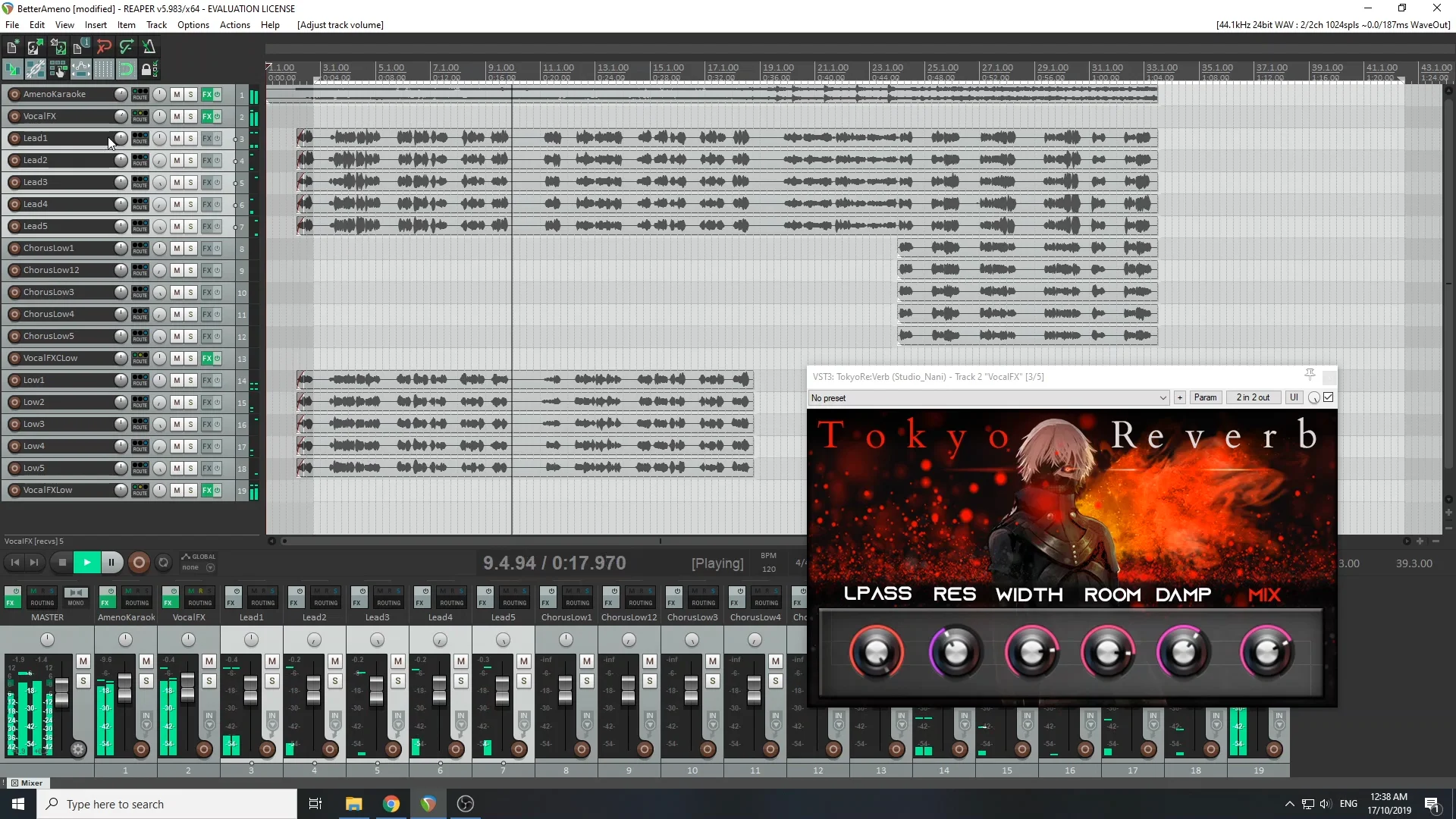Click the Param button in the VST window
The width and height of the screenshot is (1456, 819).
pos(1206,397)
